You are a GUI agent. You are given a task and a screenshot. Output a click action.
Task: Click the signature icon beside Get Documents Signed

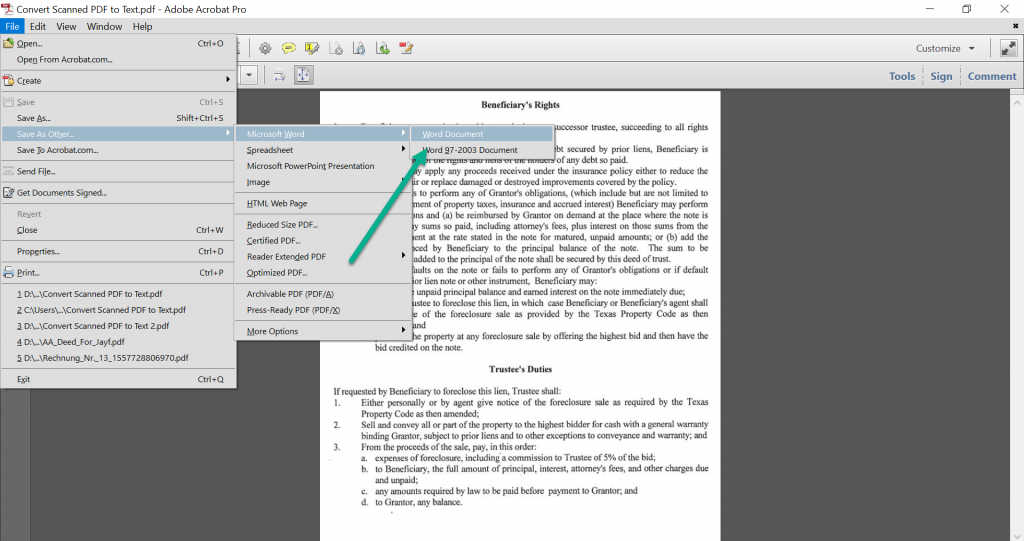(x=8, y=193)
